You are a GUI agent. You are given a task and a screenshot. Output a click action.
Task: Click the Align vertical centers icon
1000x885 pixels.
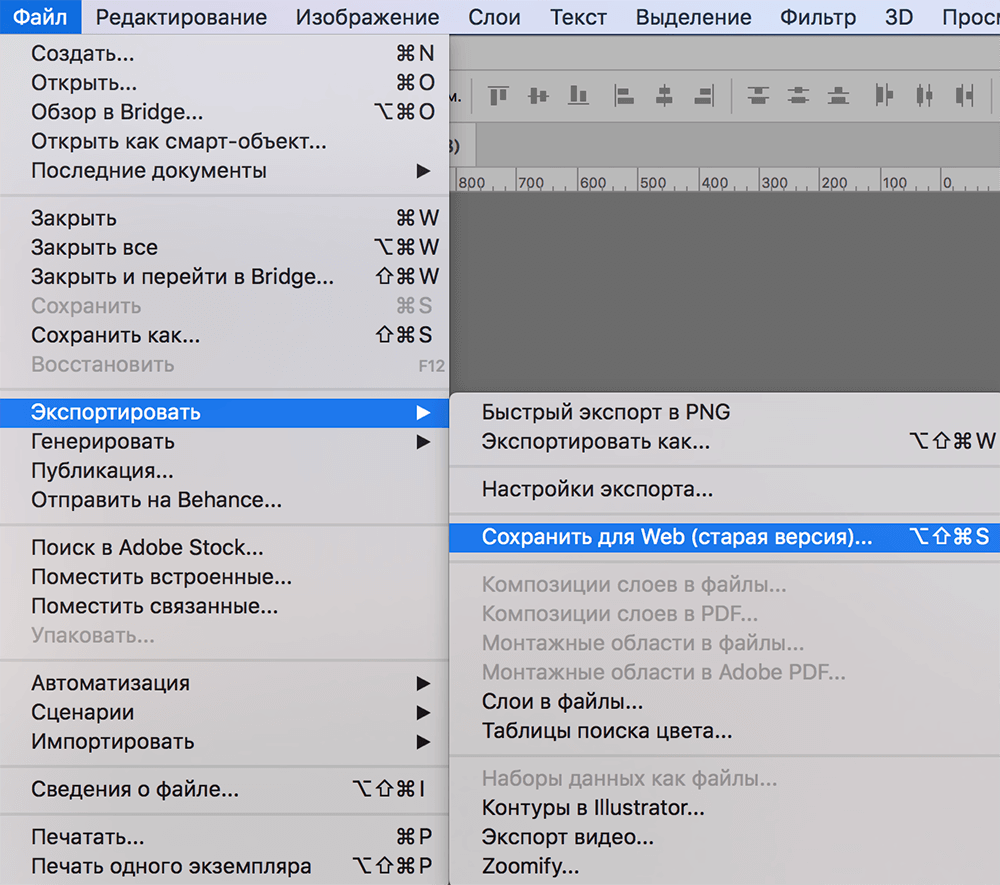pyautogui.click(x=539, y=96)
